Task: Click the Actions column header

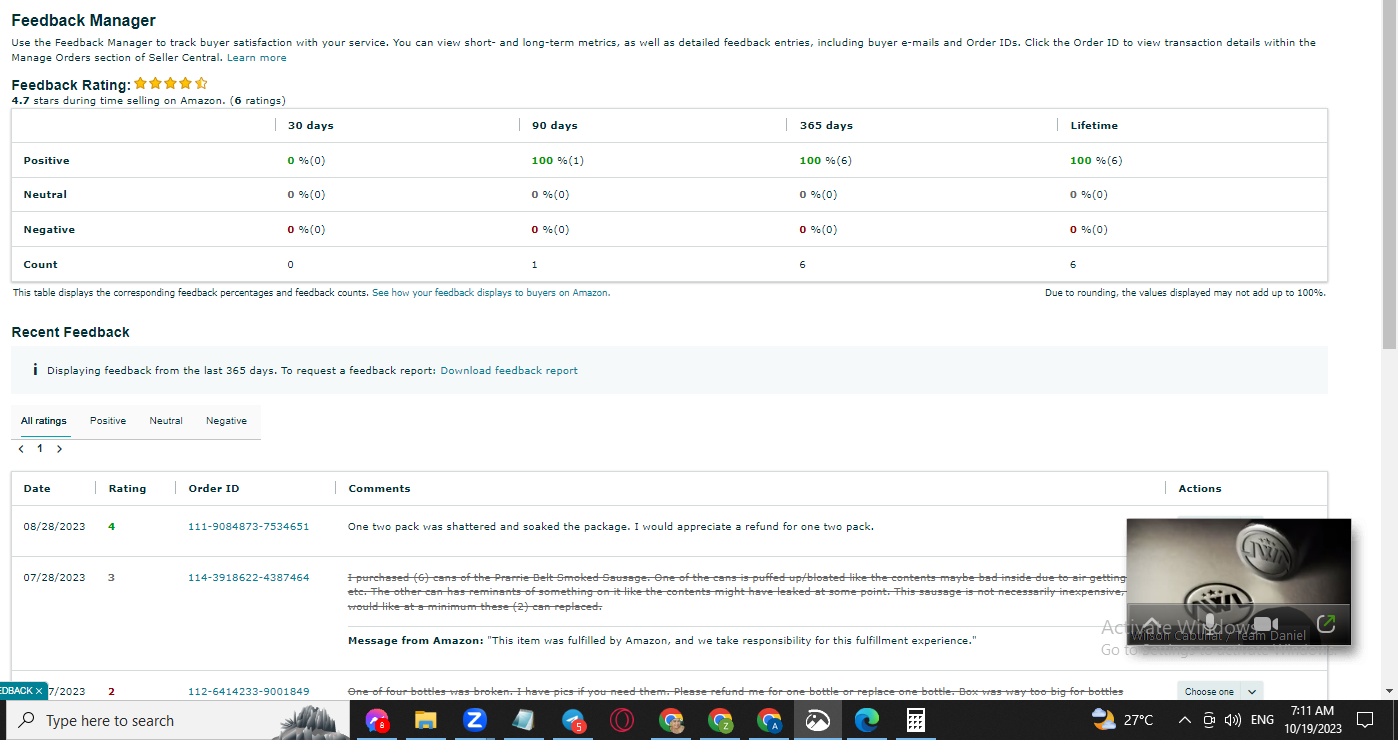Action: tap(1200, 489)
